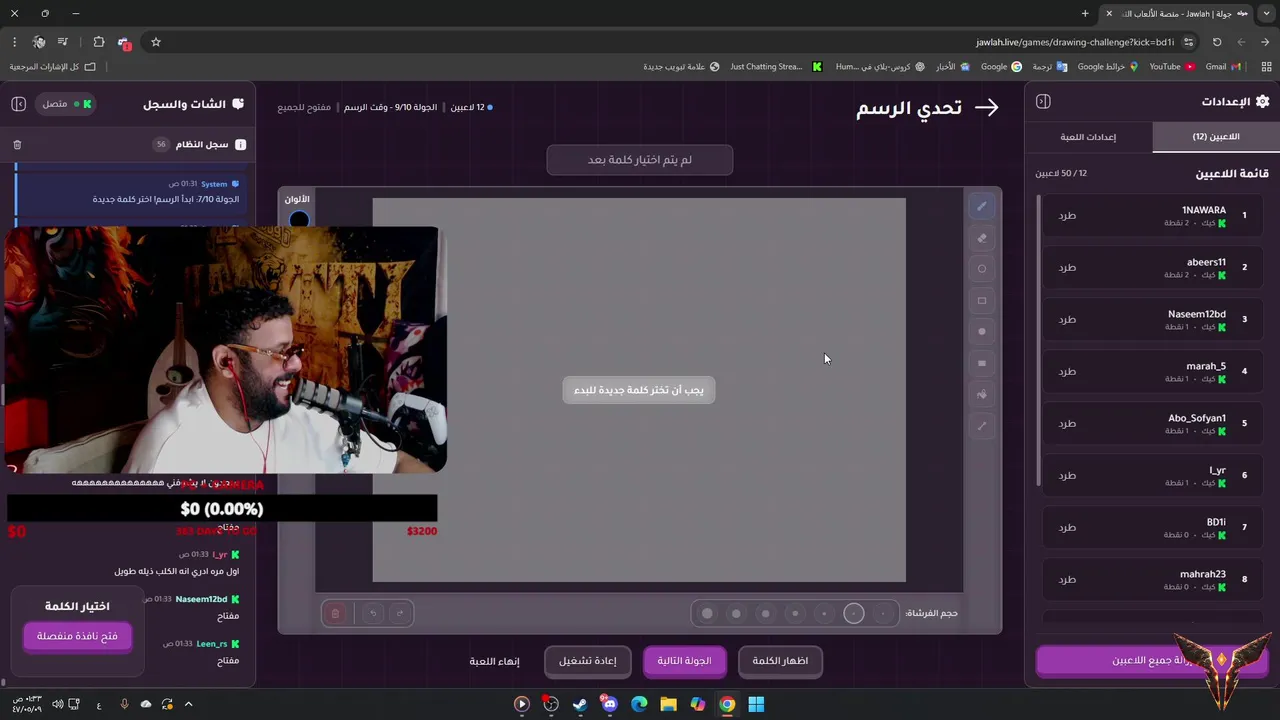Open a new browser tab
The width and height of the screenshot is (1280, 720).
click(1085, 13)
